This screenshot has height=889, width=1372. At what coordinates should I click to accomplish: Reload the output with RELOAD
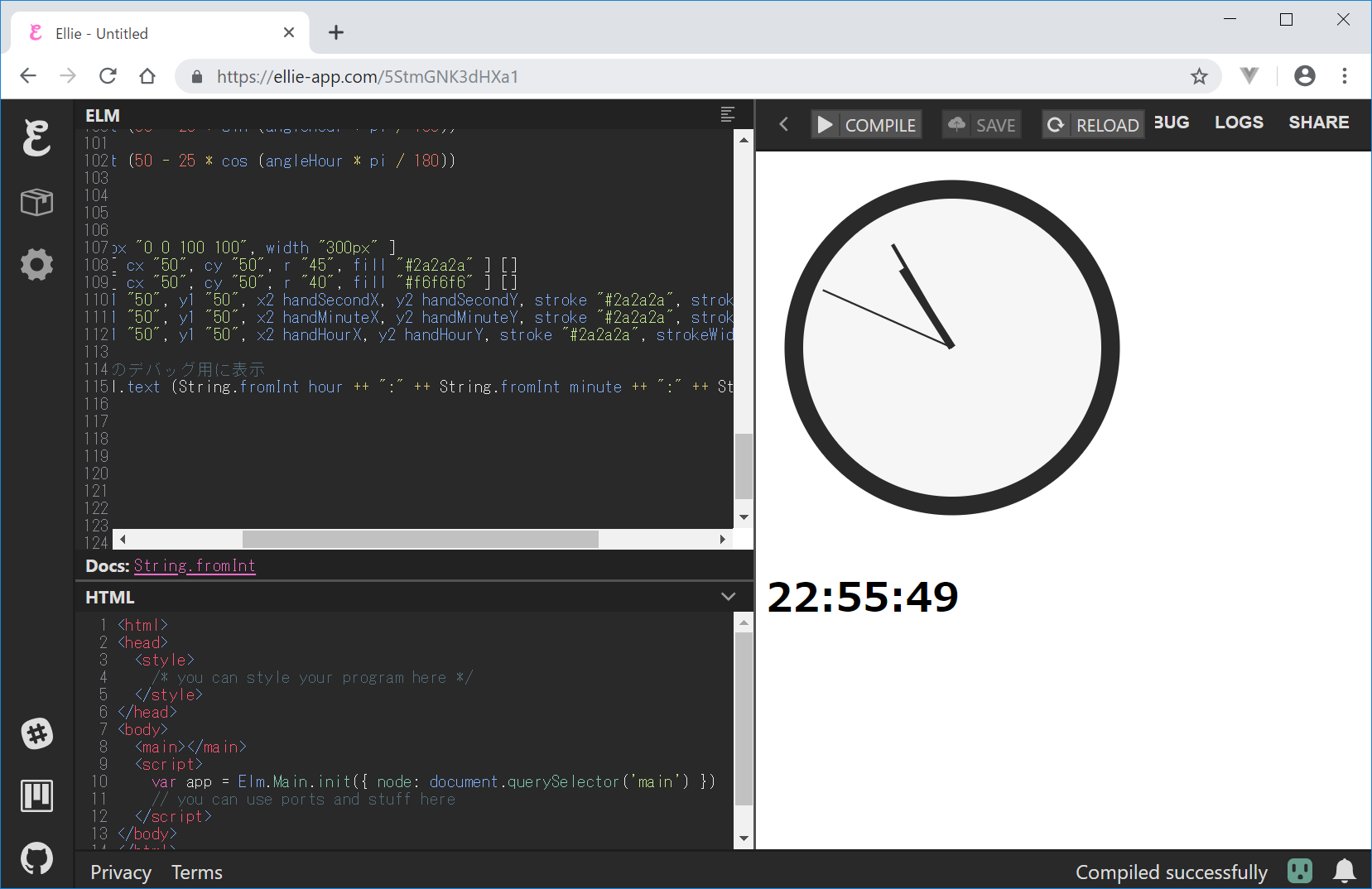pos(1093,125)
